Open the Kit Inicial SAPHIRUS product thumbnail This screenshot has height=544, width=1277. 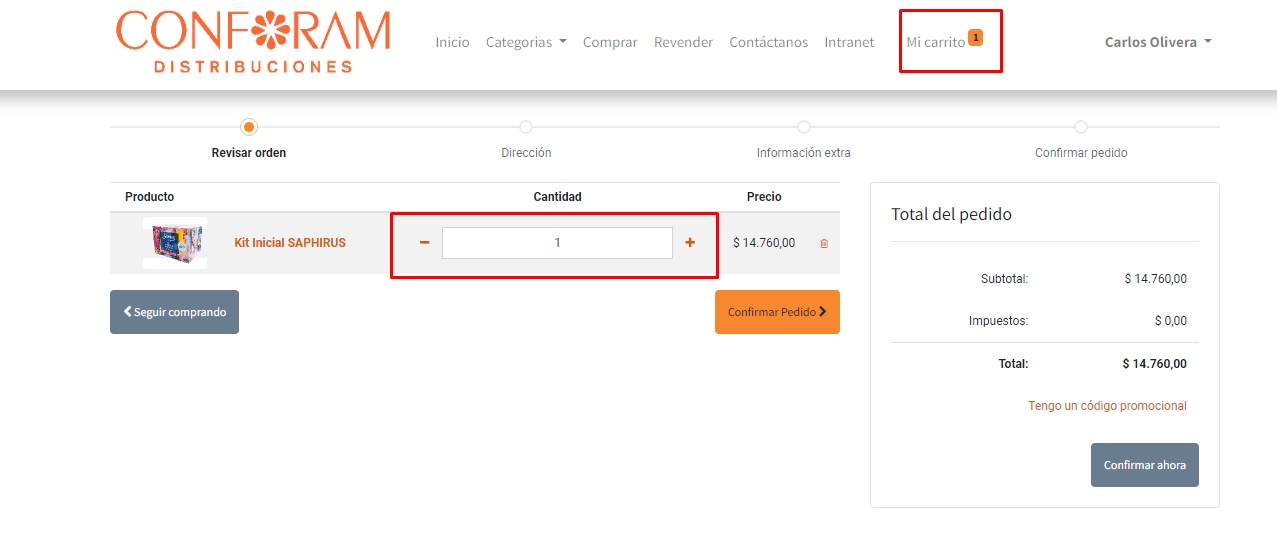tap(175, 243)
